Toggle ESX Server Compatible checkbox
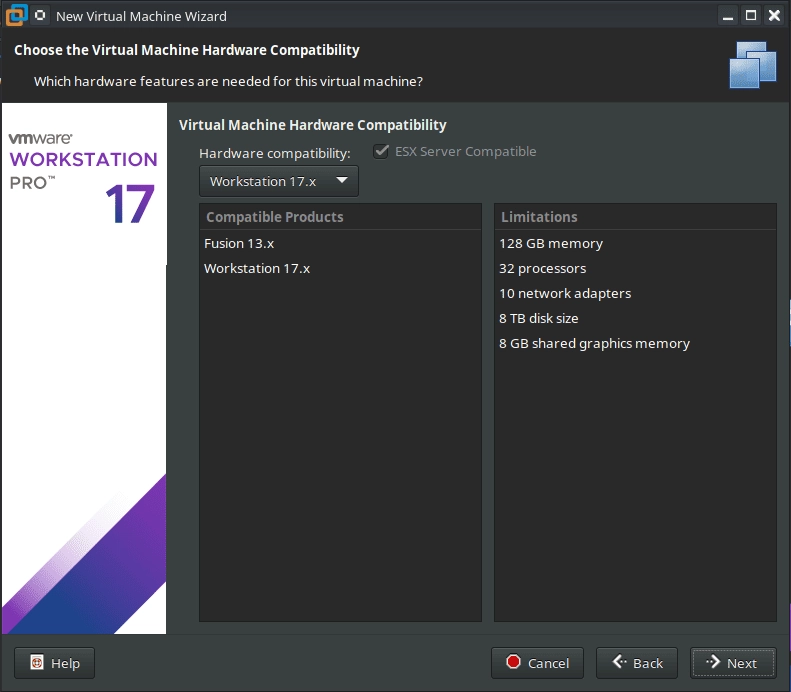Viewport: 791px width, 692px height. (x=381, y=151)
